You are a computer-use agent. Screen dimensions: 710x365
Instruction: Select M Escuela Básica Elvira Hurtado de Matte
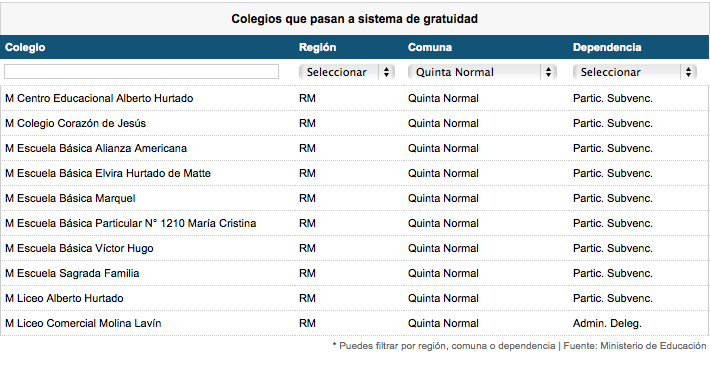click(x=355, y=173)
